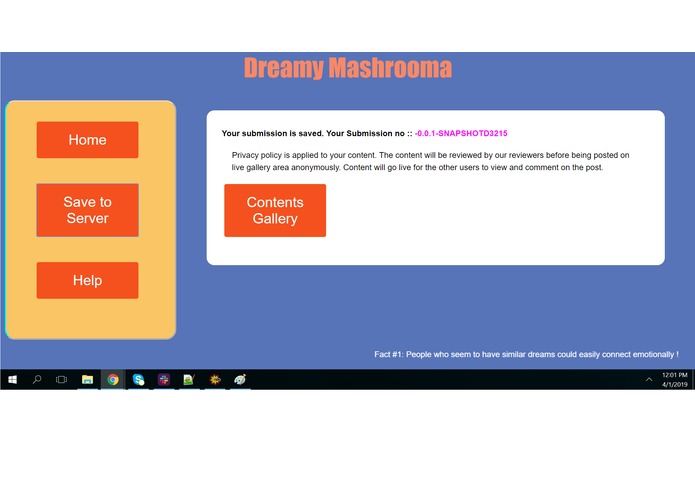
Task: Open taskbar search magnifier
Action: pos(37,380)
